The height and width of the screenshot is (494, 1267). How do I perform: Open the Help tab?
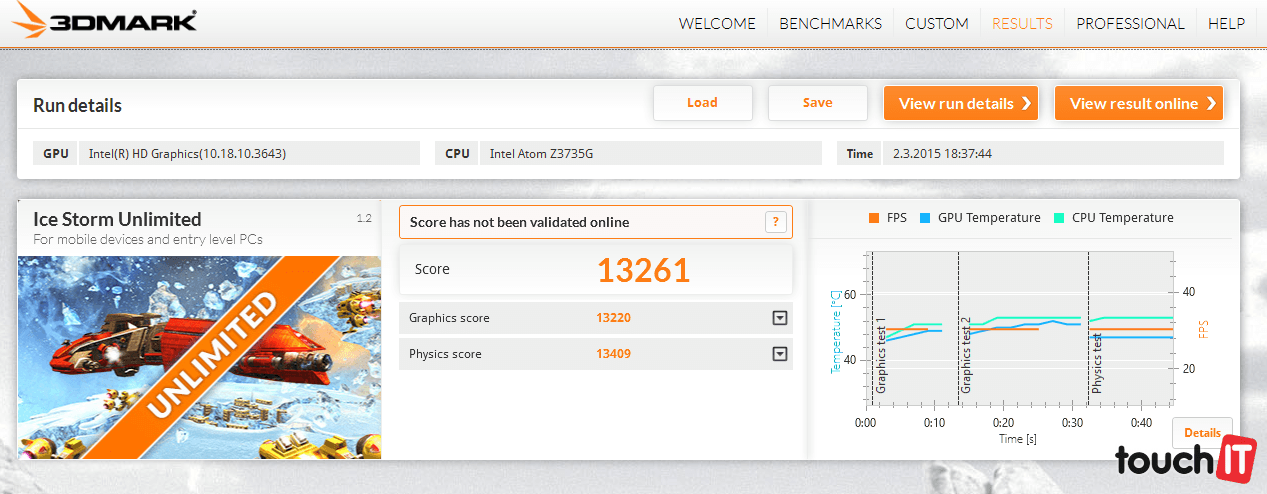coord(1226,23)
